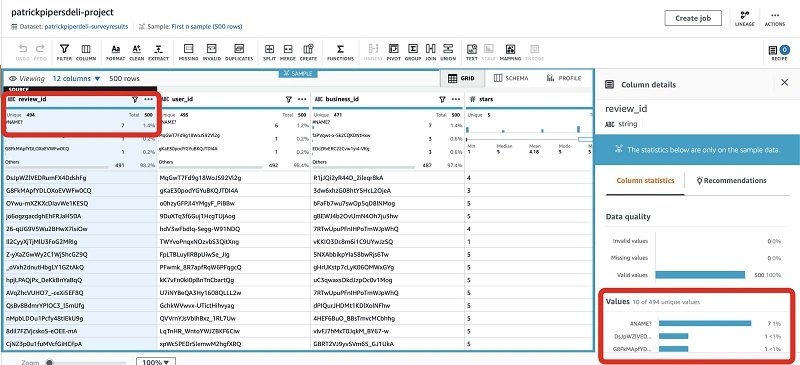Select cell OYwu-mXZKXcDlavWe1KESQ
The image size is (800, 365).
click(x=81, y=203)
